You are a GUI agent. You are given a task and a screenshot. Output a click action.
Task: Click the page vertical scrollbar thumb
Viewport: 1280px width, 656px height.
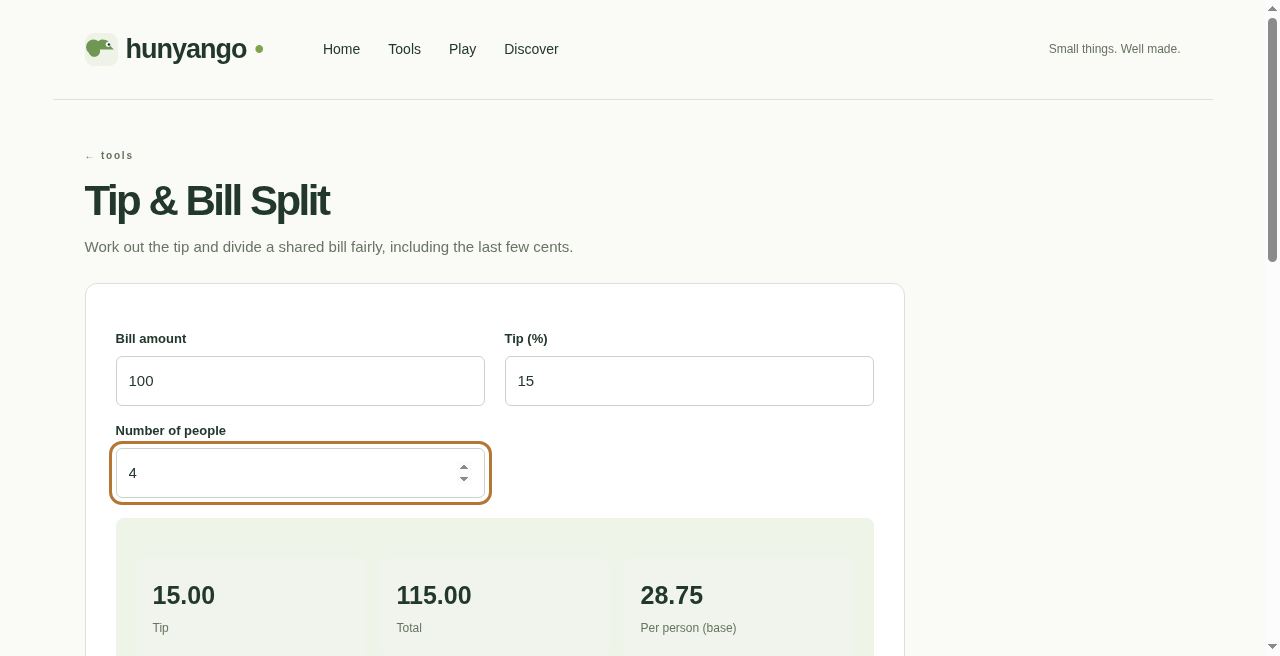coord(1272,140)
